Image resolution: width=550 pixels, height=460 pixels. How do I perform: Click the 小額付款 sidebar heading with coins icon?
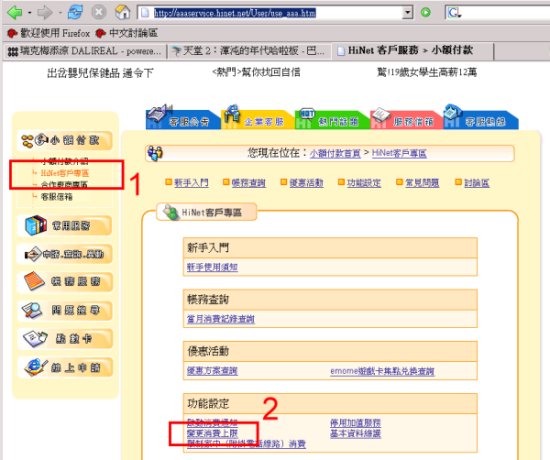click(65, 141)
